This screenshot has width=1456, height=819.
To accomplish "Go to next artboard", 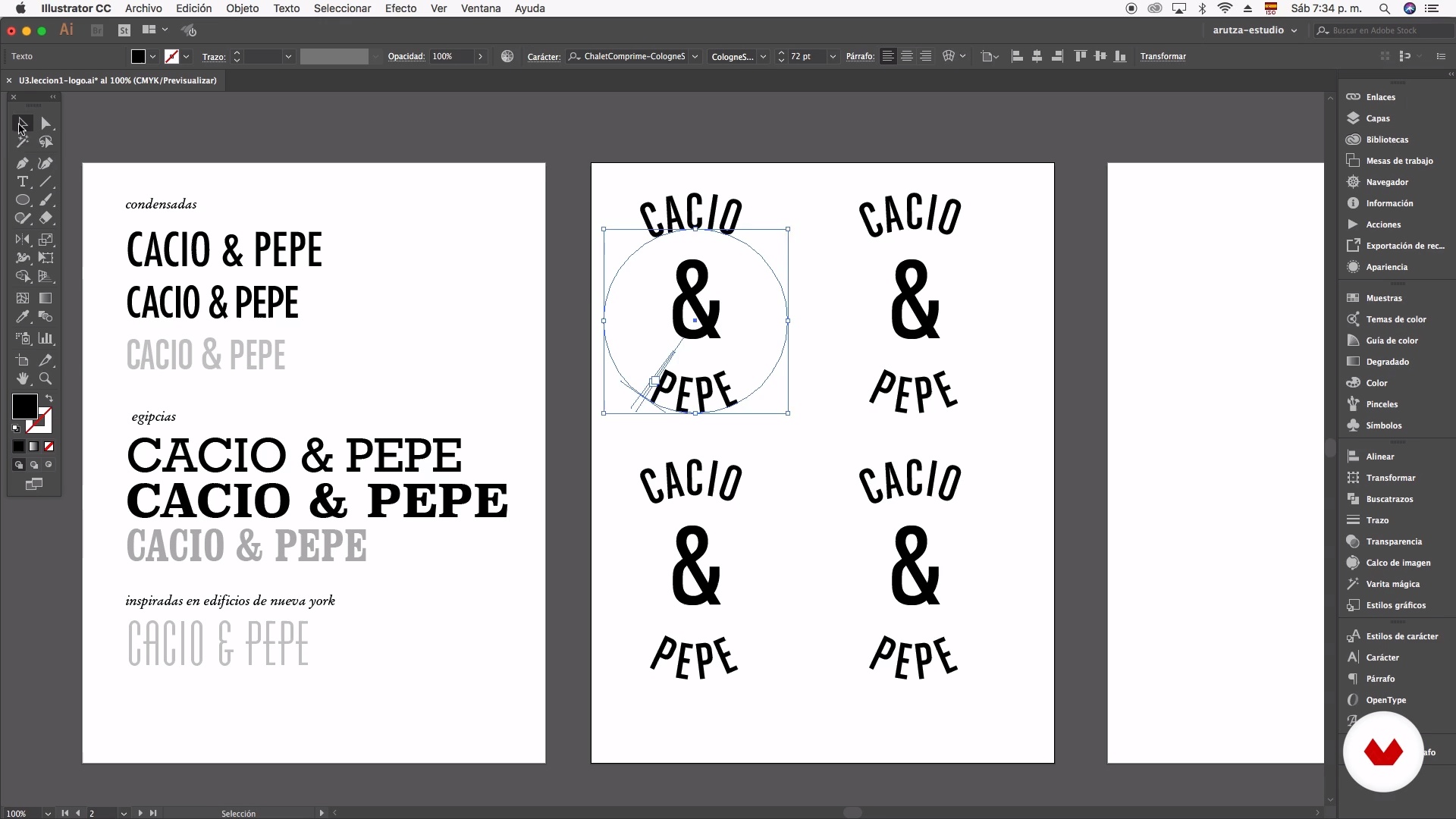I will point(140,813).
